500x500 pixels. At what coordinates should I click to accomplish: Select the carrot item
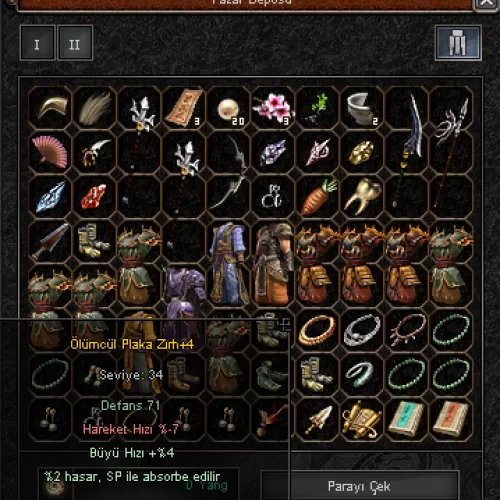click(317, 197)
